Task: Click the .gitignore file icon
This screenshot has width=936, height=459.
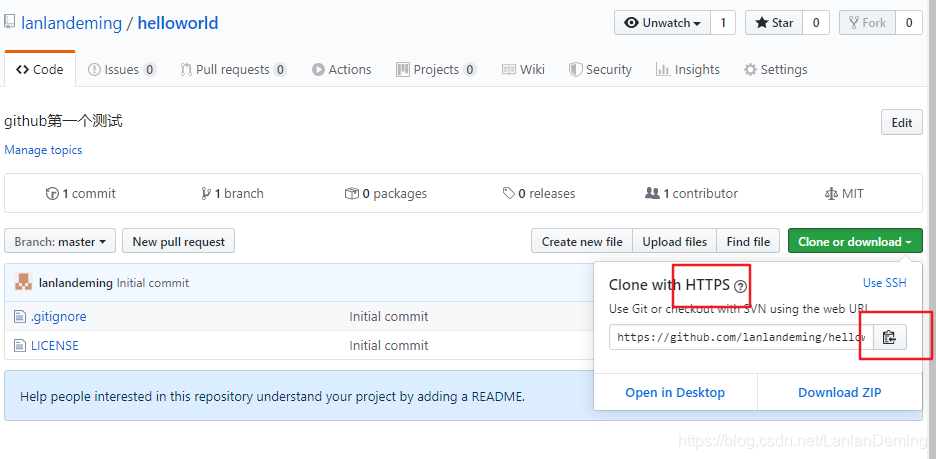Action: pos(20,316)
